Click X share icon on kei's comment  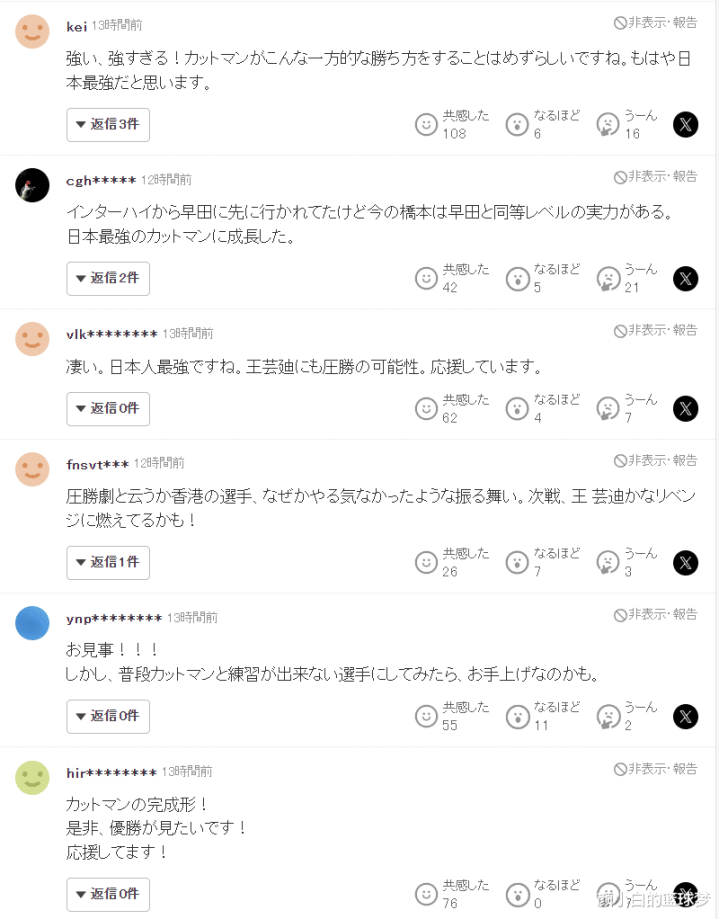coord(685,125)
